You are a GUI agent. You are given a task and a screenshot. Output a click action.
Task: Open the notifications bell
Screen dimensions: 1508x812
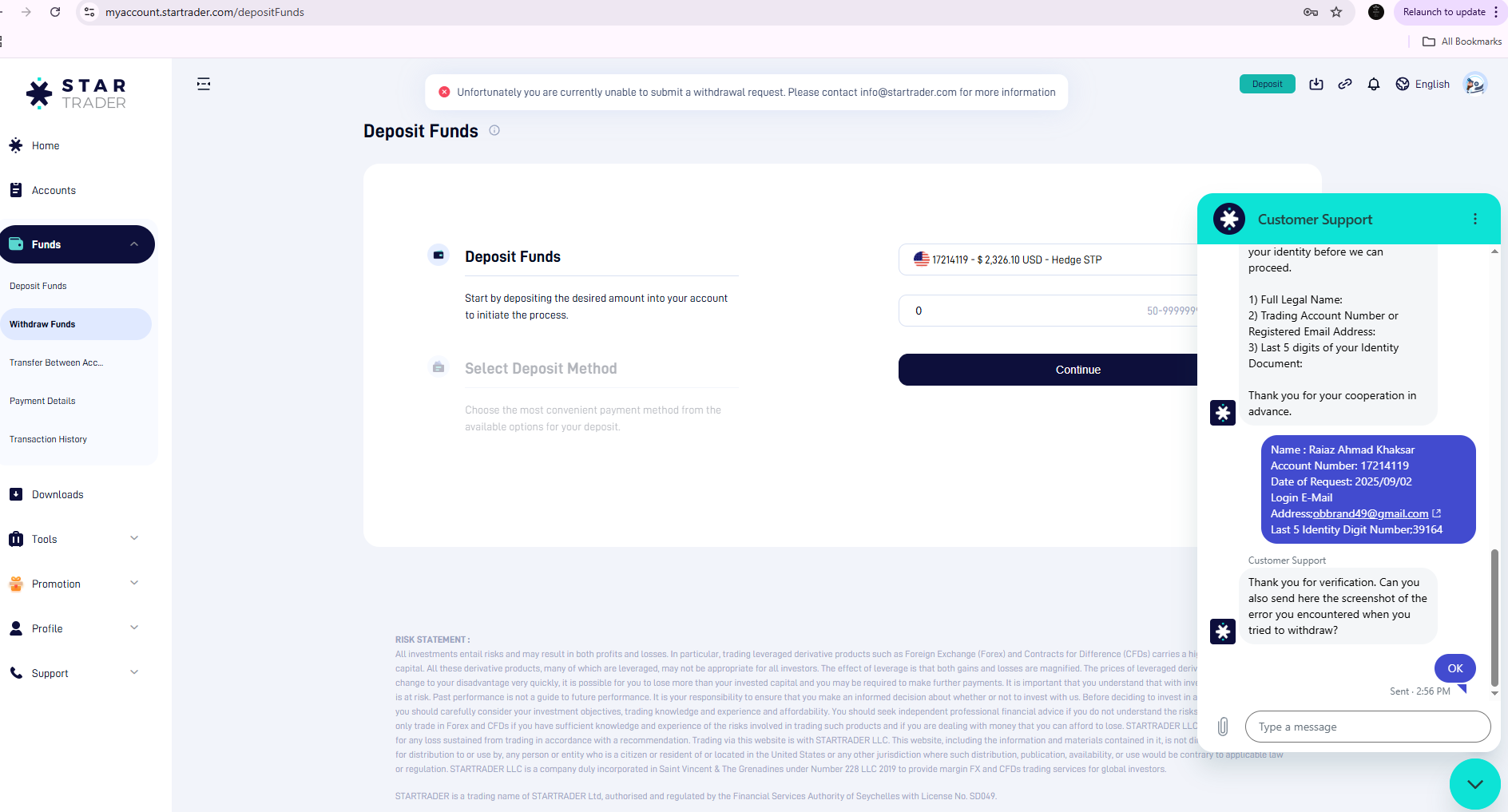[1374, 84]
